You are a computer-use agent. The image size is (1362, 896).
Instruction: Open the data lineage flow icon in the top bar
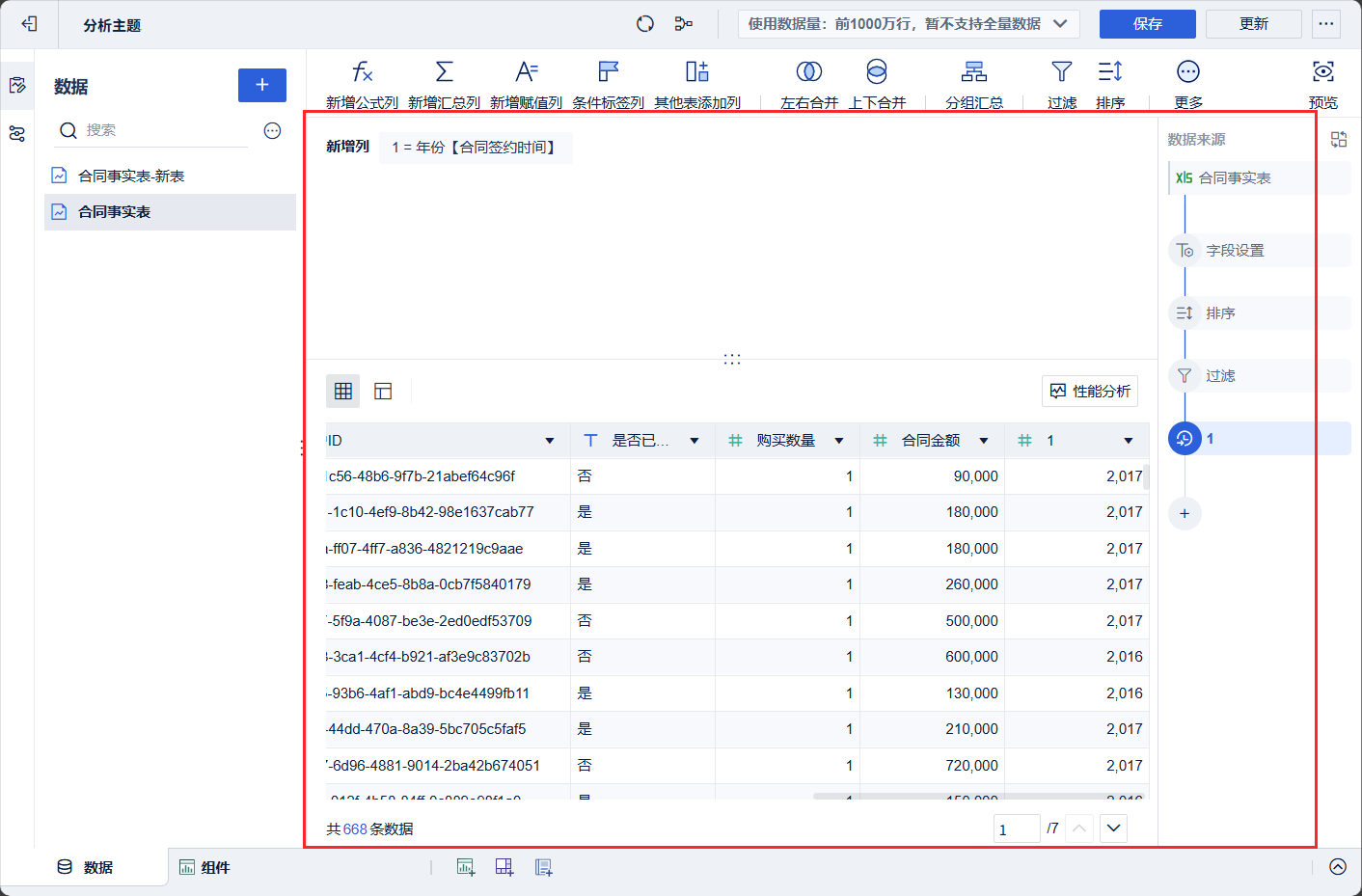[684, 24]
